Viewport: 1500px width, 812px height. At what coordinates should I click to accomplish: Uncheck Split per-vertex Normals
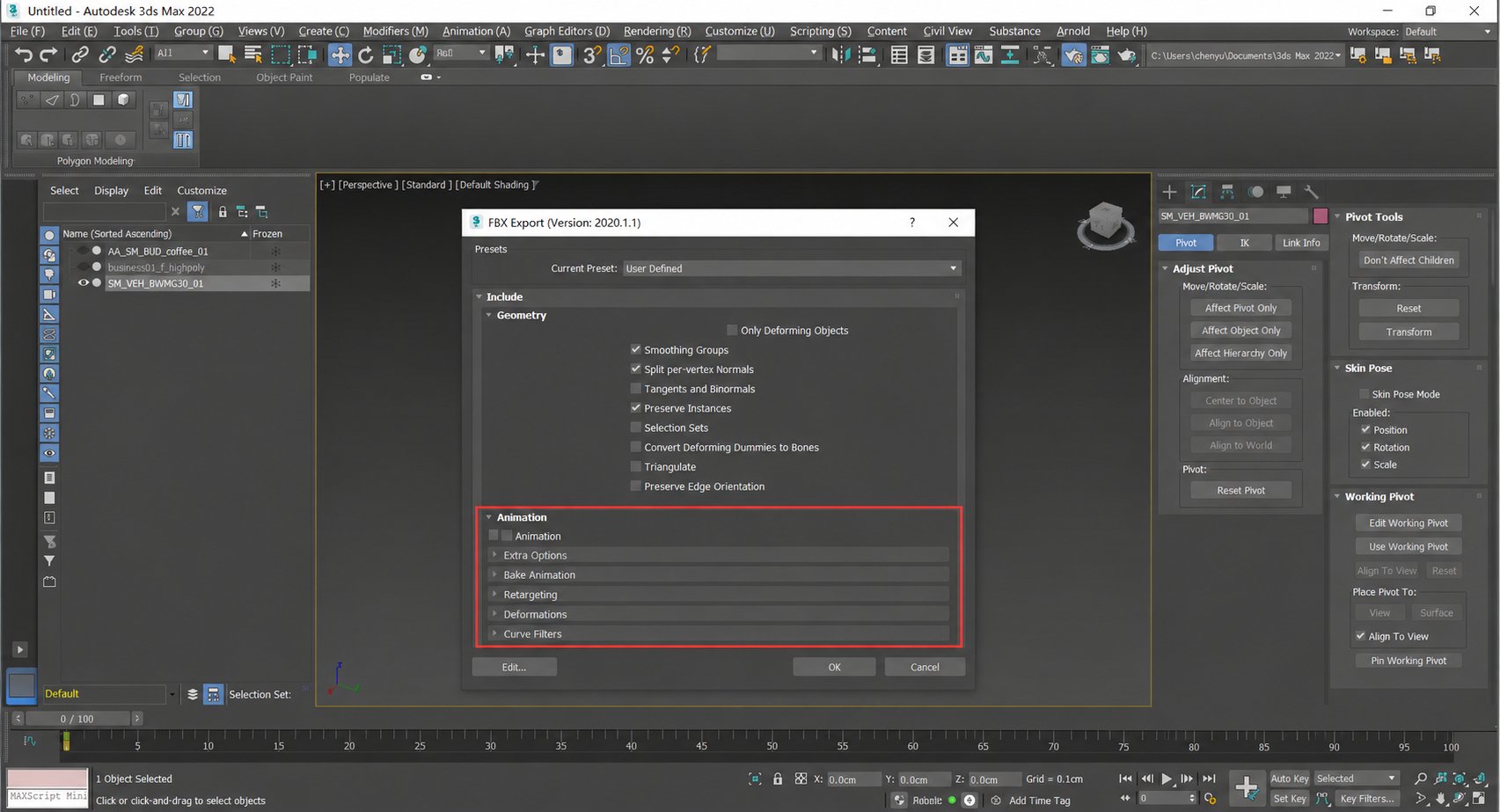pos(636,369)
